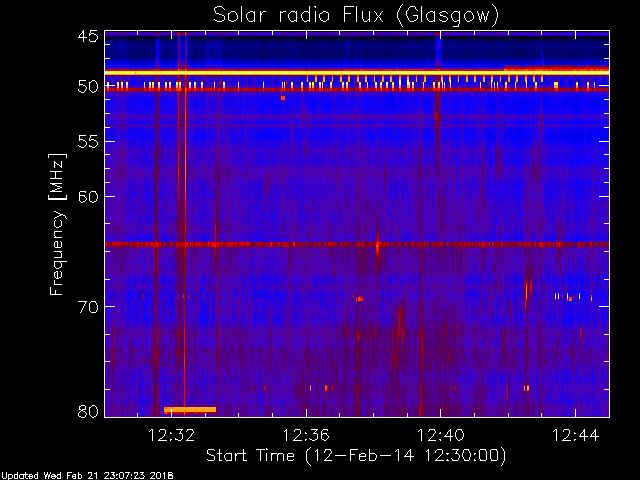Click the "Start Time (12-Feb-14 12:30:00)" axis label
This screenshot has height=480, width=640.
pos(356,456)
